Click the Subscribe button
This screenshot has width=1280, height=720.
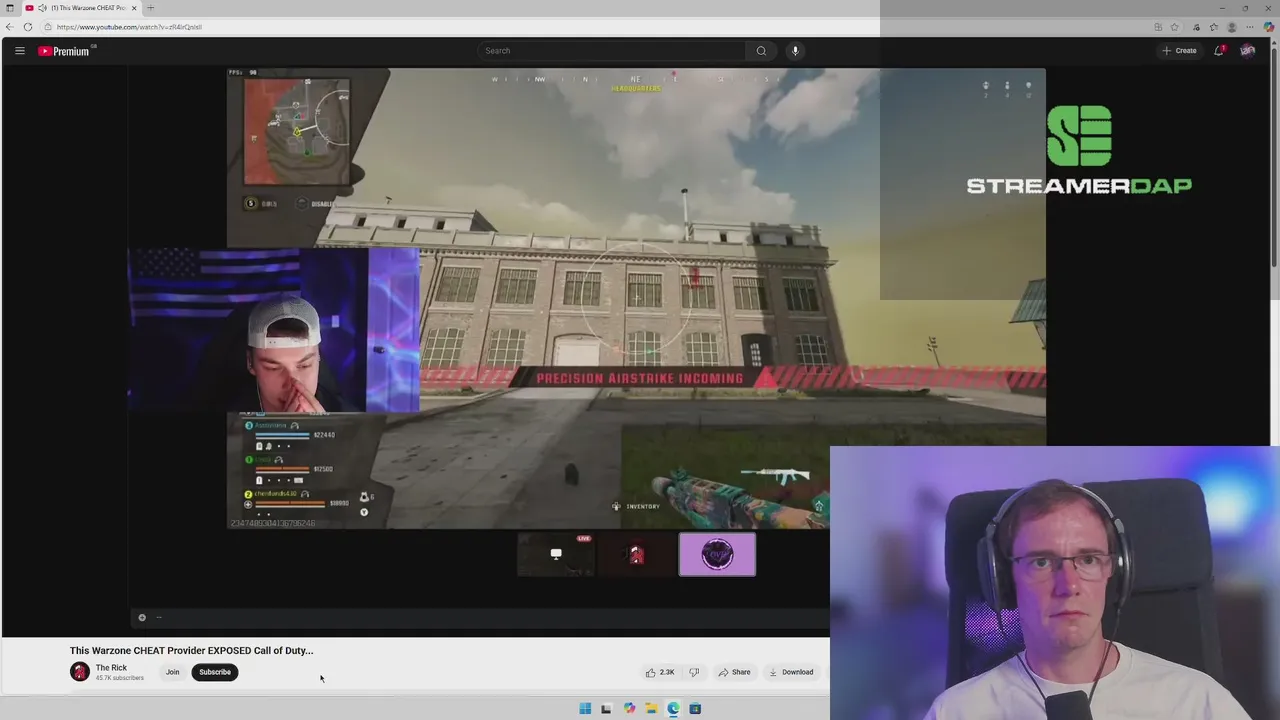click(215, 672)
